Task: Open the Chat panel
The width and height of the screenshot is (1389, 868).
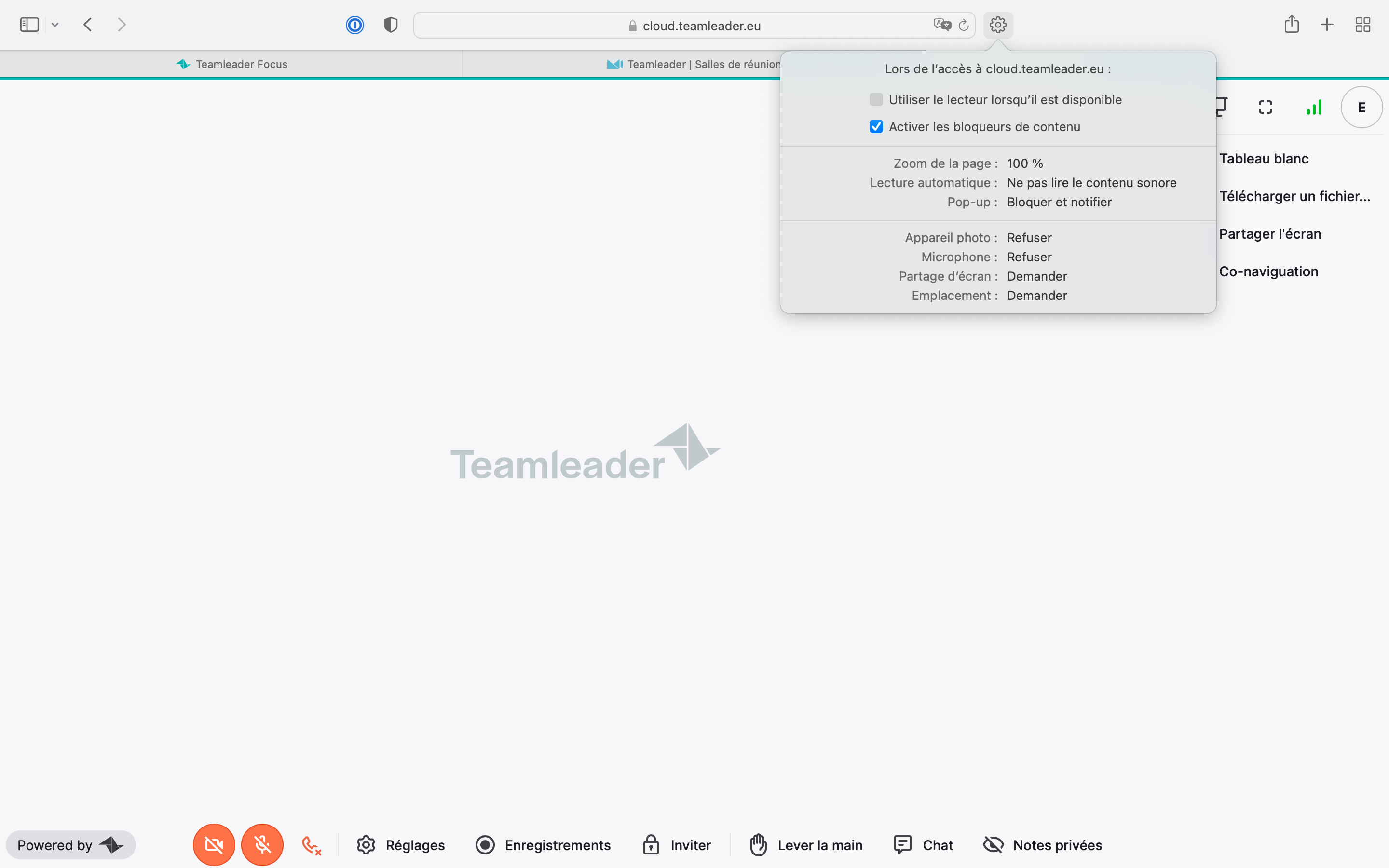Action: click(923, 845)
